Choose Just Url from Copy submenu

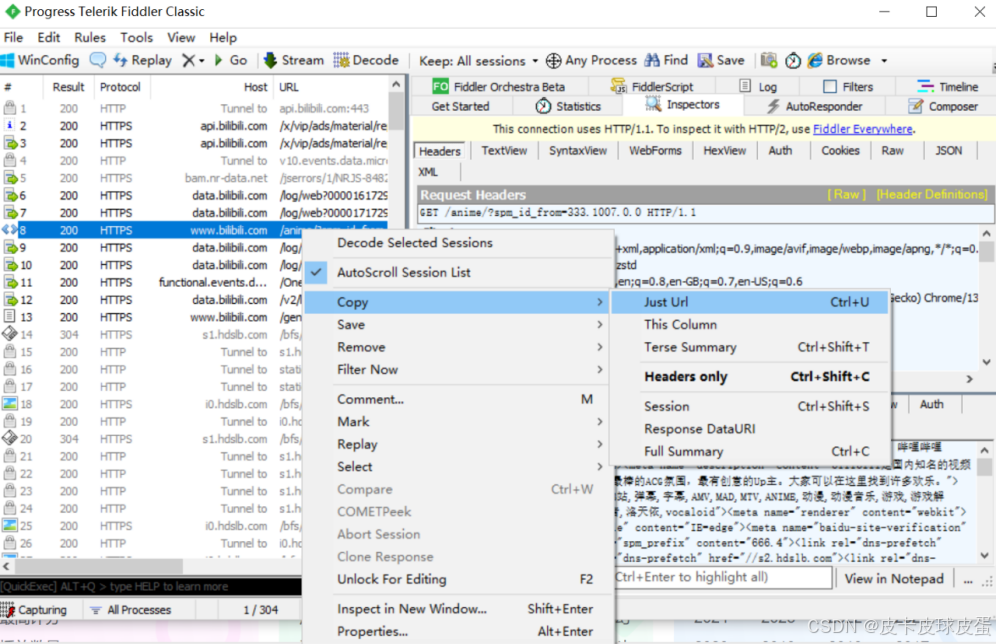[750, 302]
